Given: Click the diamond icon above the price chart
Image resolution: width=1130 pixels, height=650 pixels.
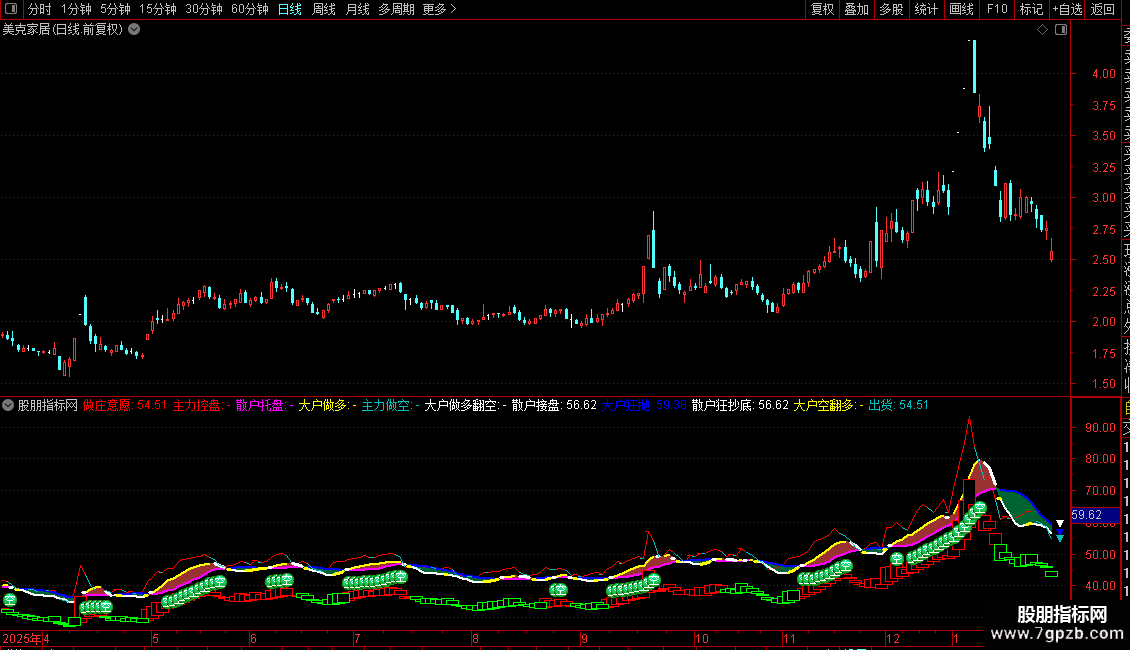Looking at the screenshot, I should 1042,30.
